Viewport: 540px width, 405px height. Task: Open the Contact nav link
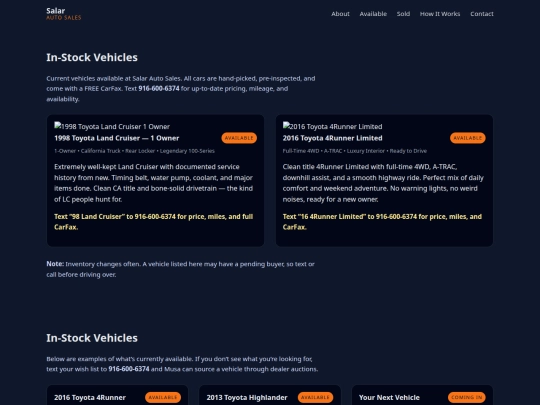(482, 14)
